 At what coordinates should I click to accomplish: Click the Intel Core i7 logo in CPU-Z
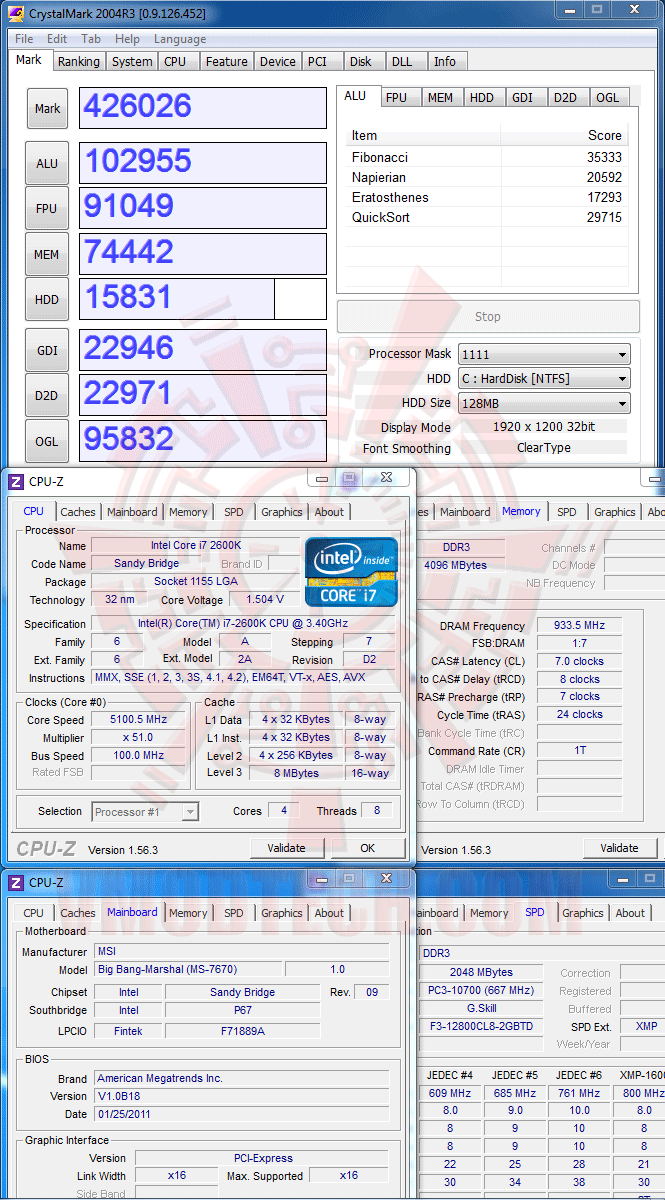pyautogui.click(x=351, y=572)
